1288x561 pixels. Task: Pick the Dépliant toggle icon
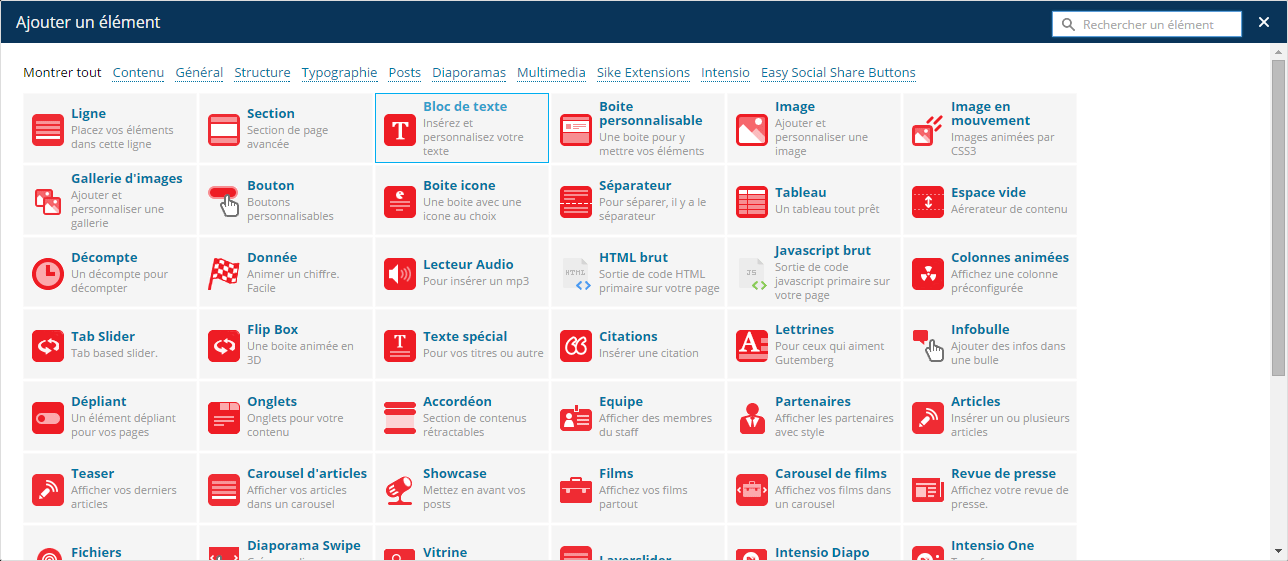click(48, 418)
